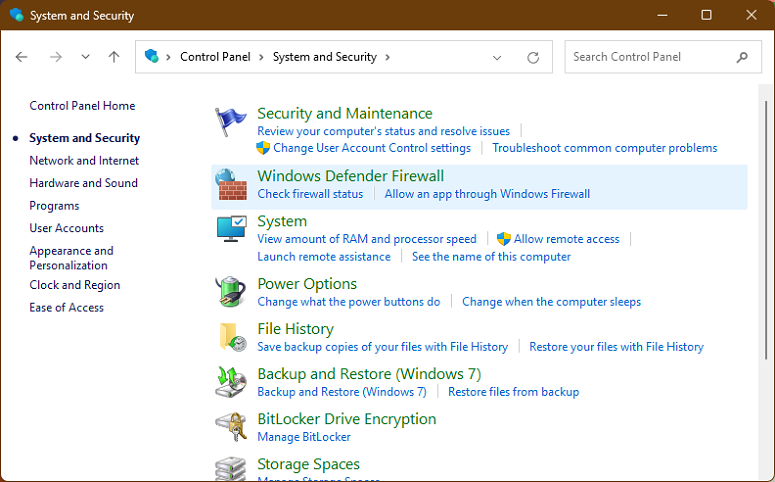Click the Control Panel icon in address bar
Viewport: 775px width, 482px height.
click(x=152, y=56)
